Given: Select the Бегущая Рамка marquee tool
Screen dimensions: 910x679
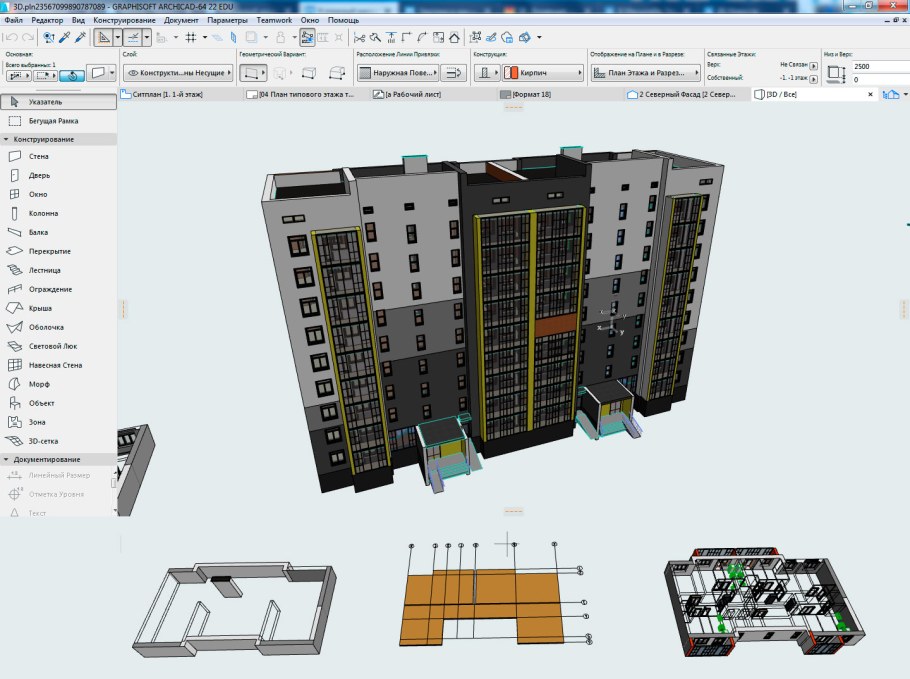Looking at the screenshot, I should (x=53, y=121).
